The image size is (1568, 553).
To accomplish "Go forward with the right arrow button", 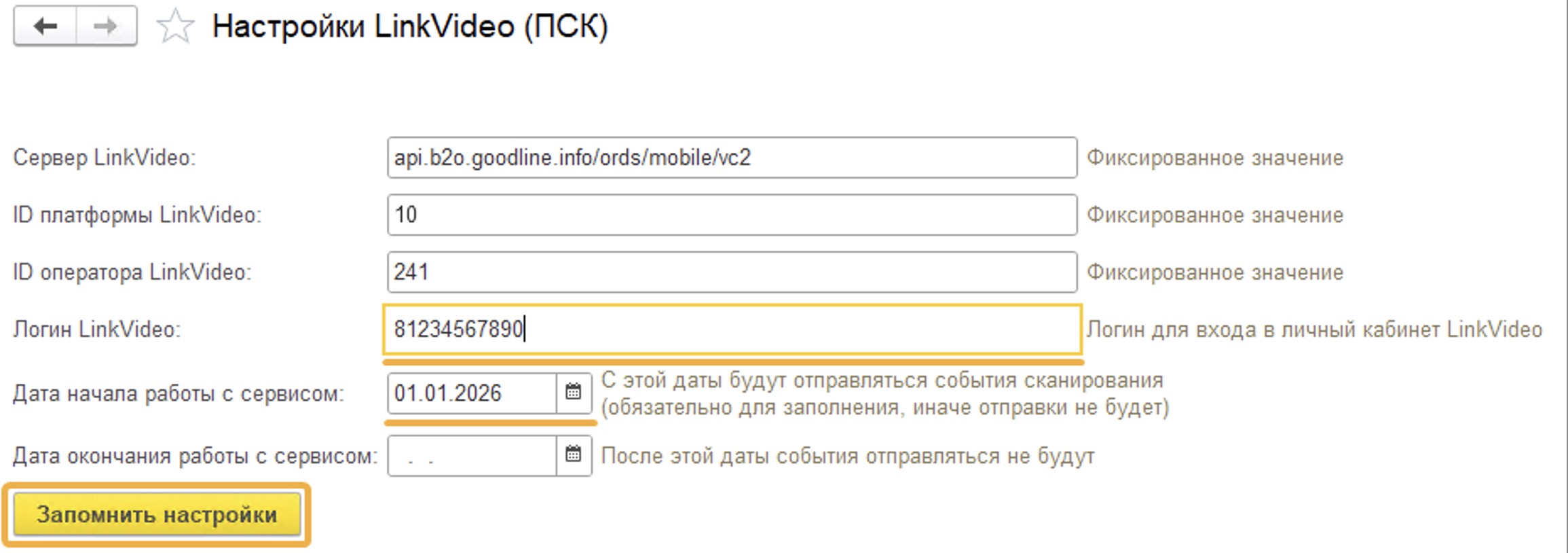I will point(106,26).
